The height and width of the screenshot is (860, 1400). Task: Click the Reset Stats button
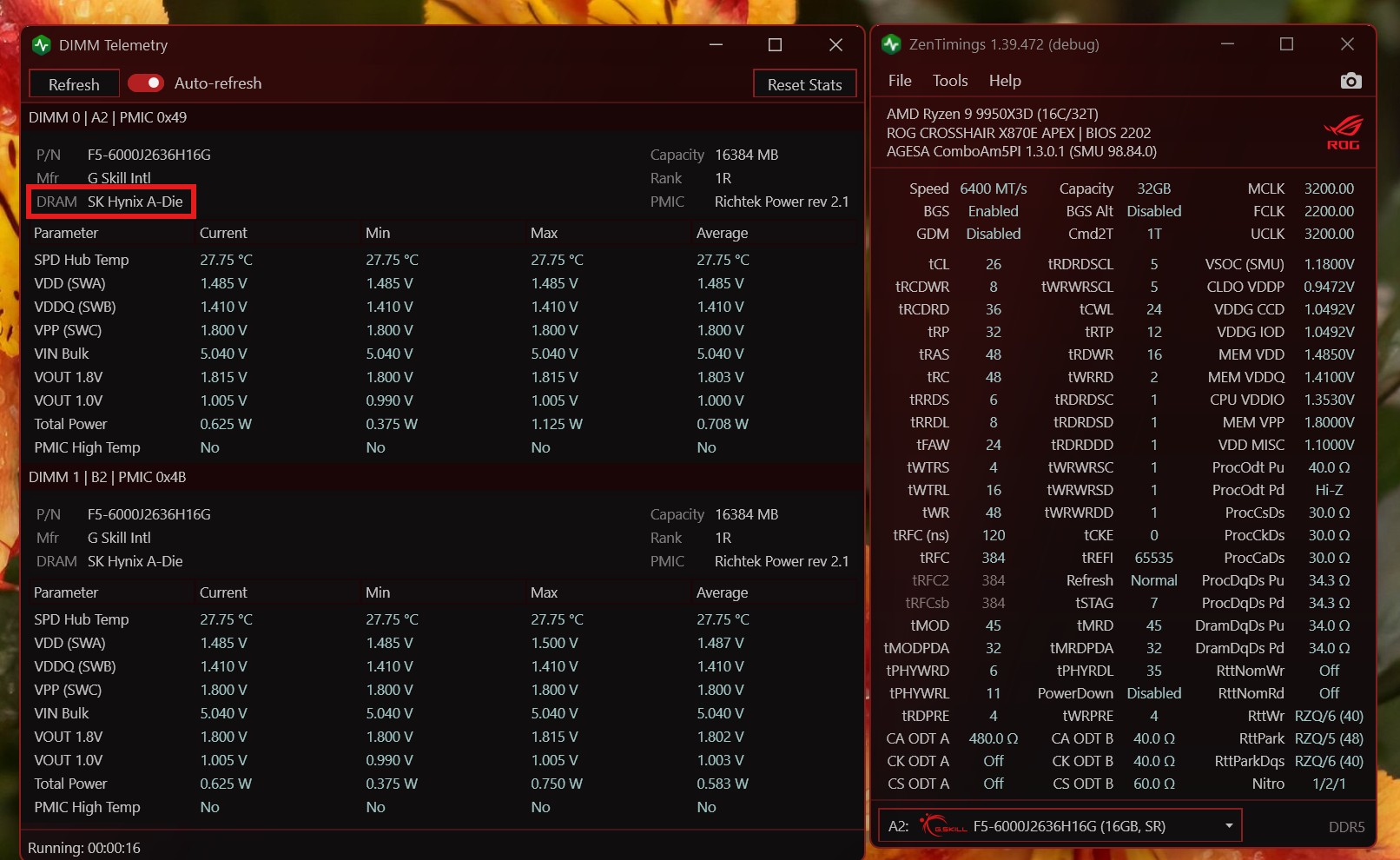[805, 84]
